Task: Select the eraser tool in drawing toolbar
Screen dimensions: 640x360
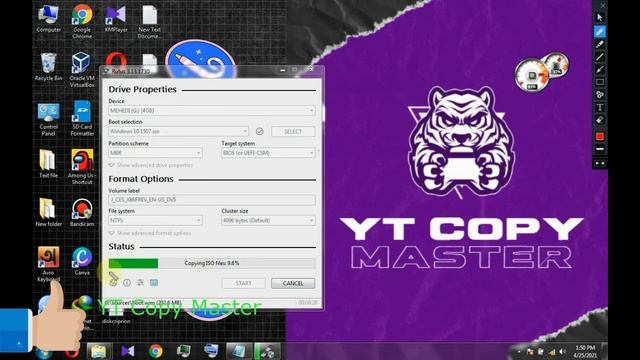Action: 600,120
